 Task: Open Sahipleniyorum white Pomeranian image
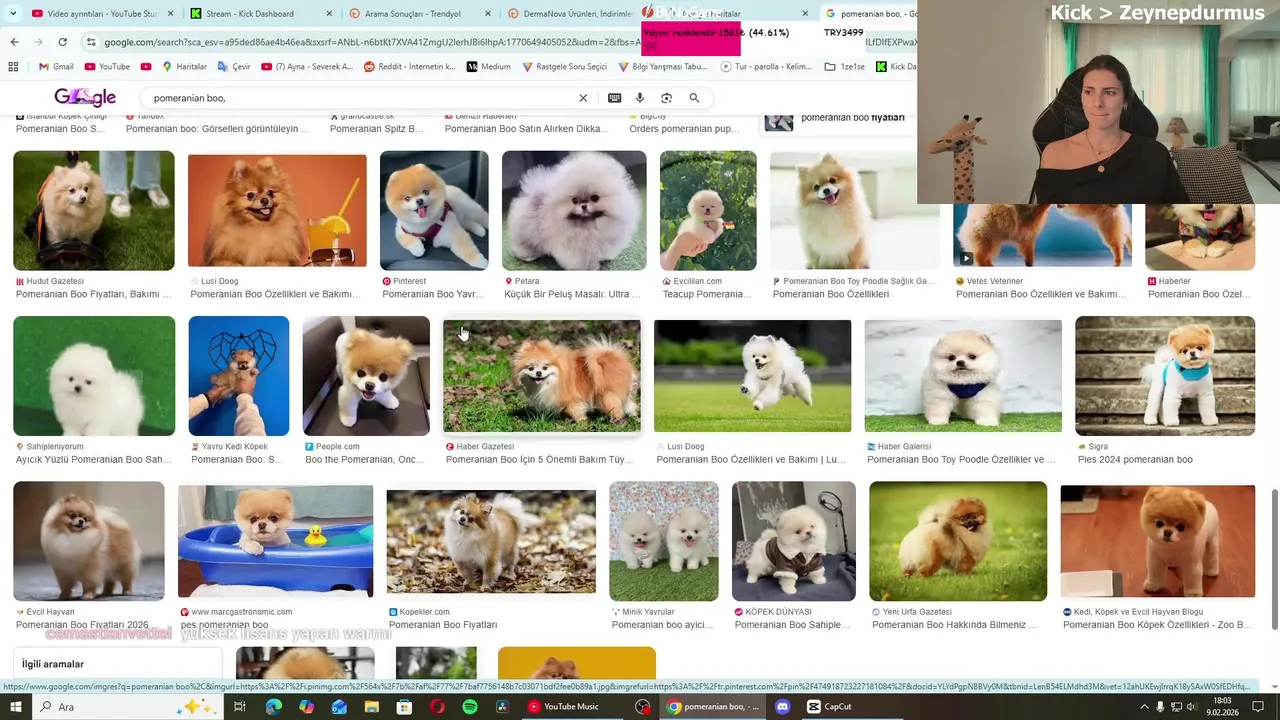(x=94, y=376)
